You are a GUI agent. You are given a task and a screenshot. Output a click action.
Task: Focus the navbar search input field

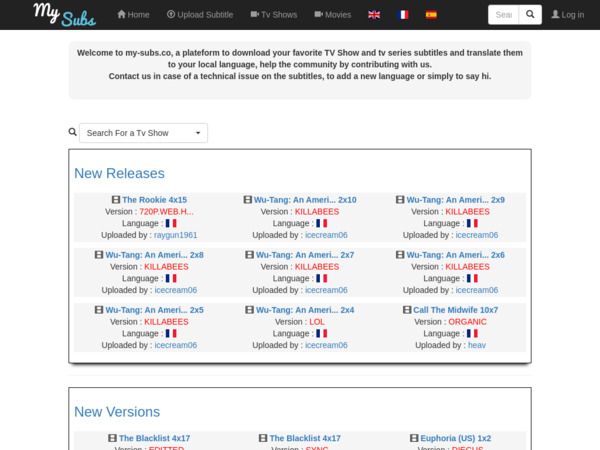(504, 15)
